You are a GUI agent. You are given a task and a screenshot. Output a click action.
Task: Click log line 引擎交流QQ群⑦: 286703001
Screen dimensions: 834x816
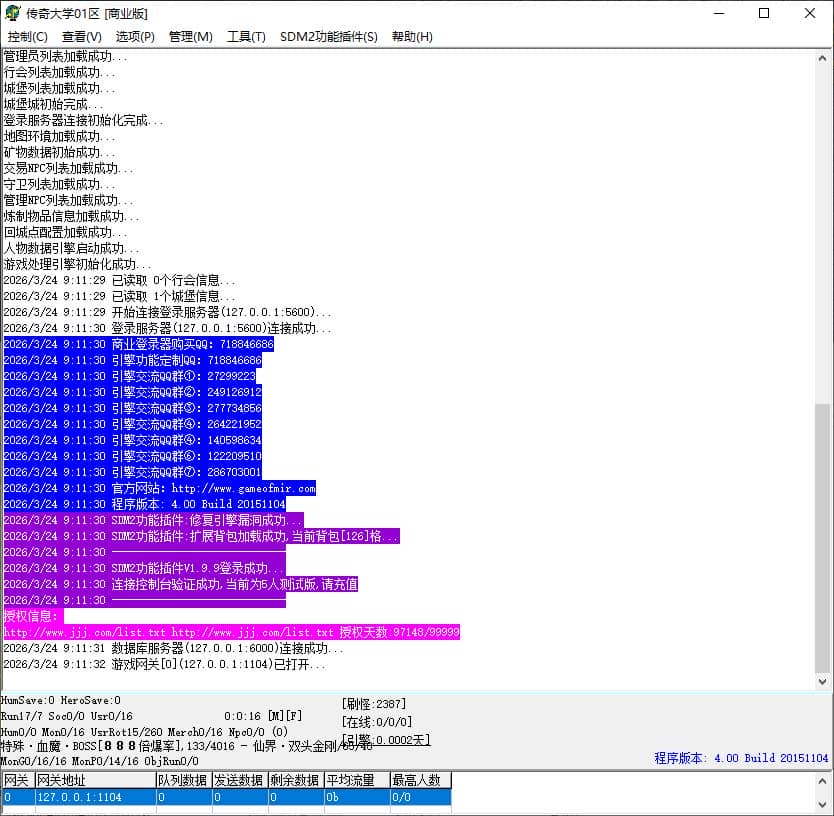tap(132, 472)
